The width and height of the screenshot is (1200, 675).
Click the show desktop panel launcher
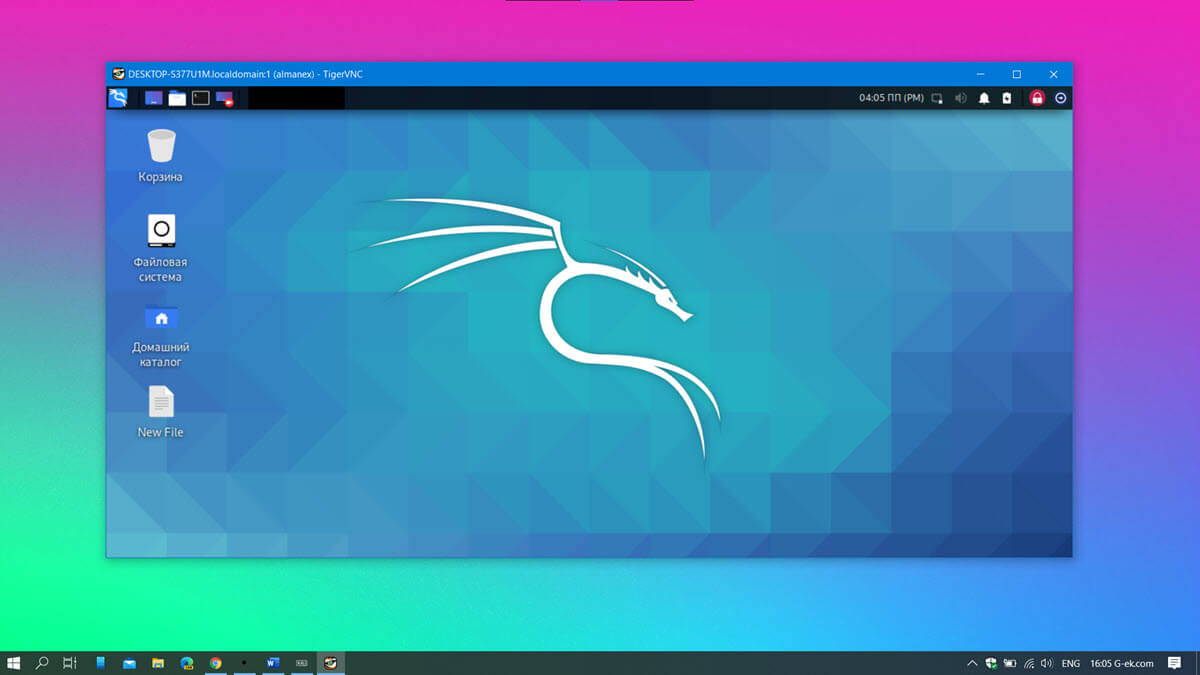pyautogui.click(x=153, y=98)
